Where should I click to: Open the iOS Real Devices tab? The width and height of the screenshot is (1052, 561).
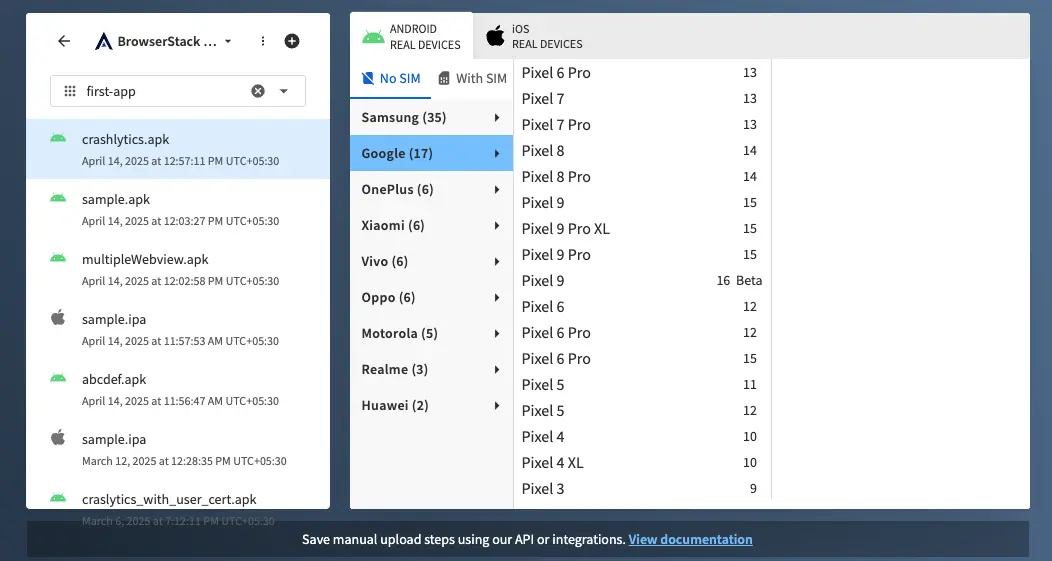click(x=535, y=37)
